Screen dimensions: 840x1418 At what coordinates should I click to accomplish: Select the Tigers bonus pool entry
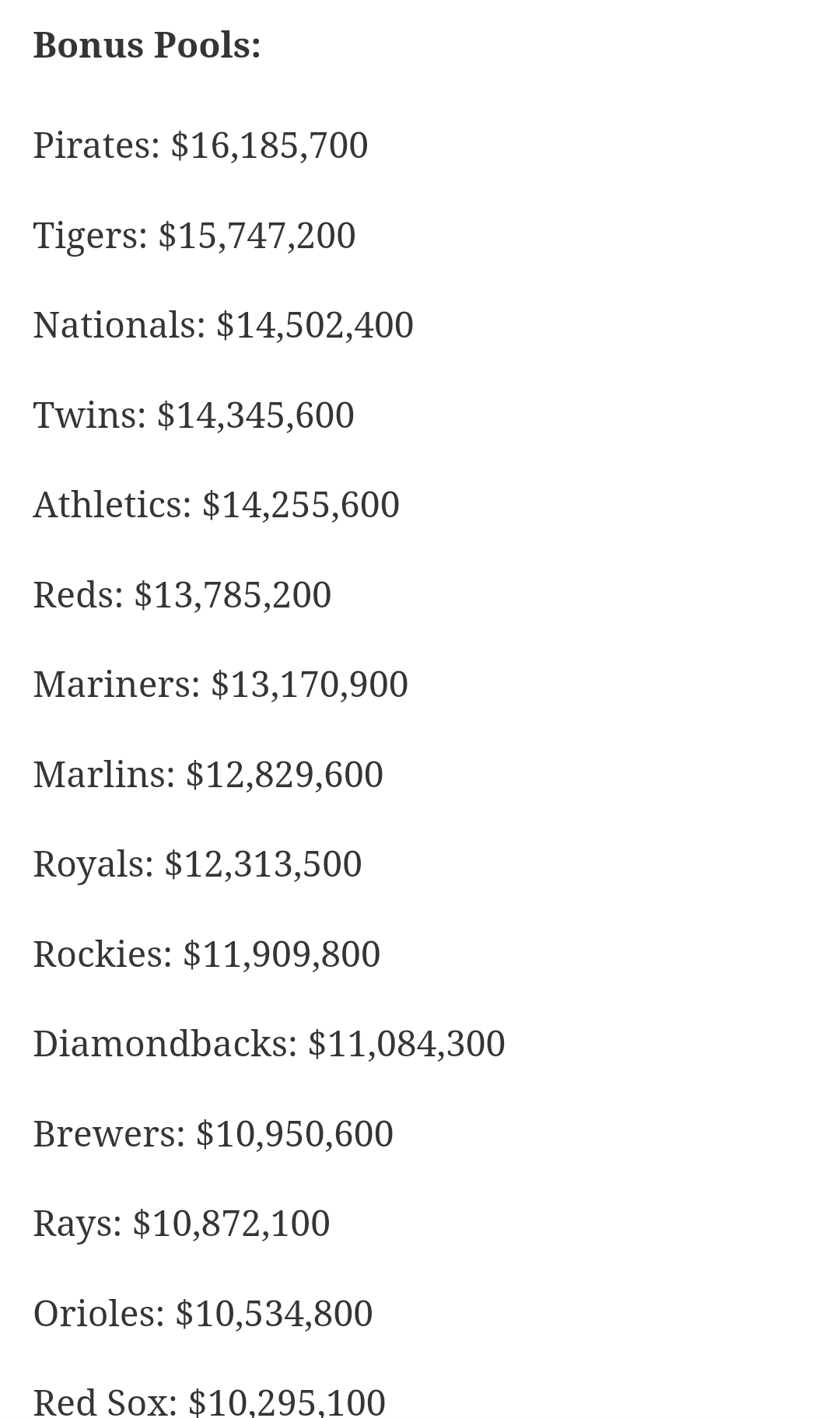194,236
